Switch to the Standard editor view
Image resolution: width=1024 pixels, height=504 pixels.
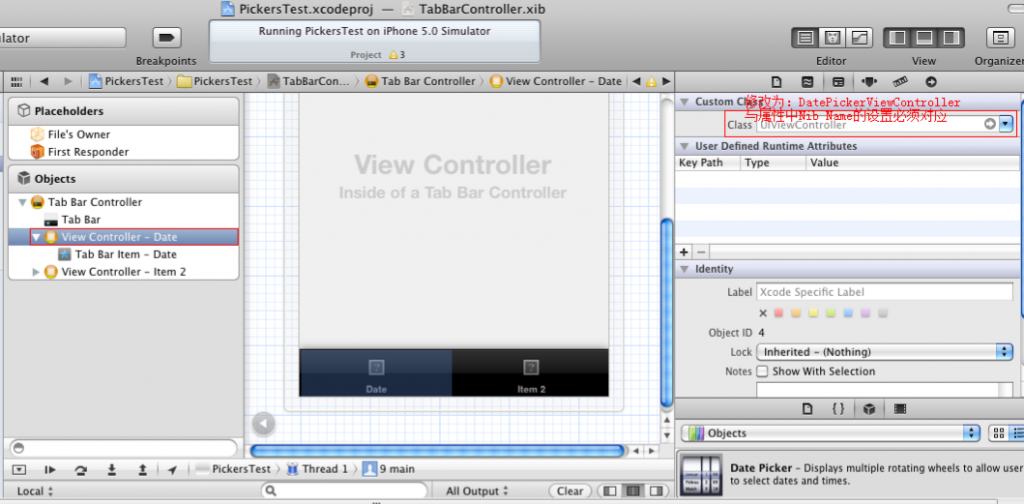click(806, 38)
